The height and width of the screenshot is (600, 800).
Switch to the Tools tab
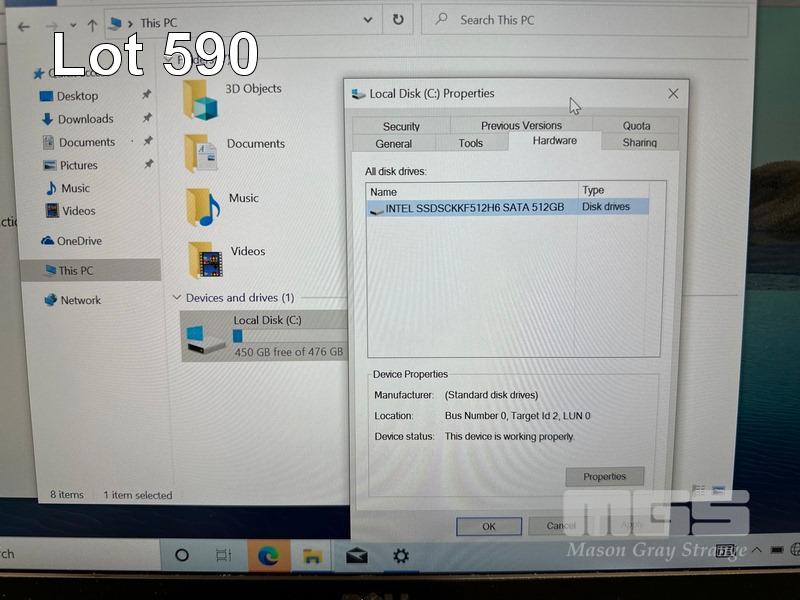pos(471,144)
